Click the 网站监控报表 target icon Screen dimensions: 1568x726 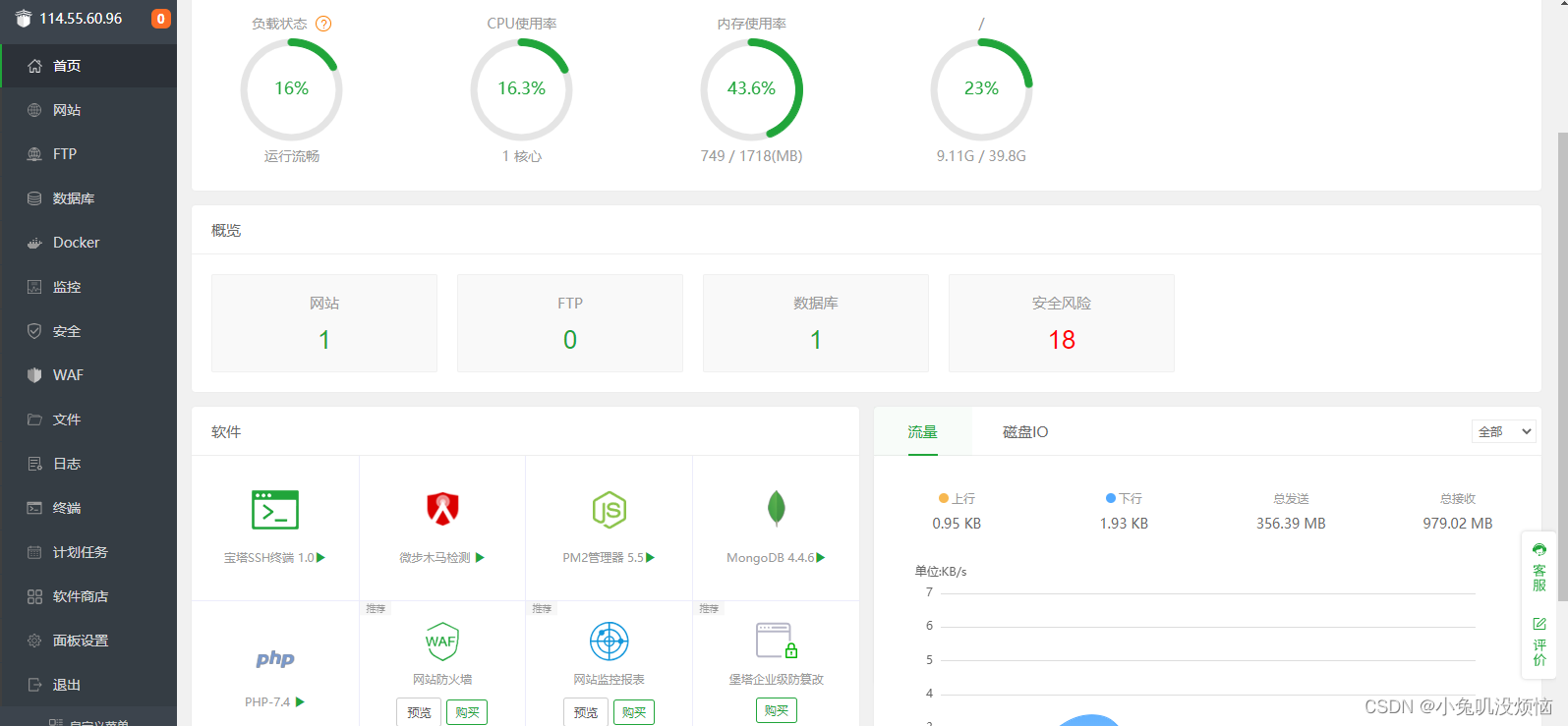(610, 642)
